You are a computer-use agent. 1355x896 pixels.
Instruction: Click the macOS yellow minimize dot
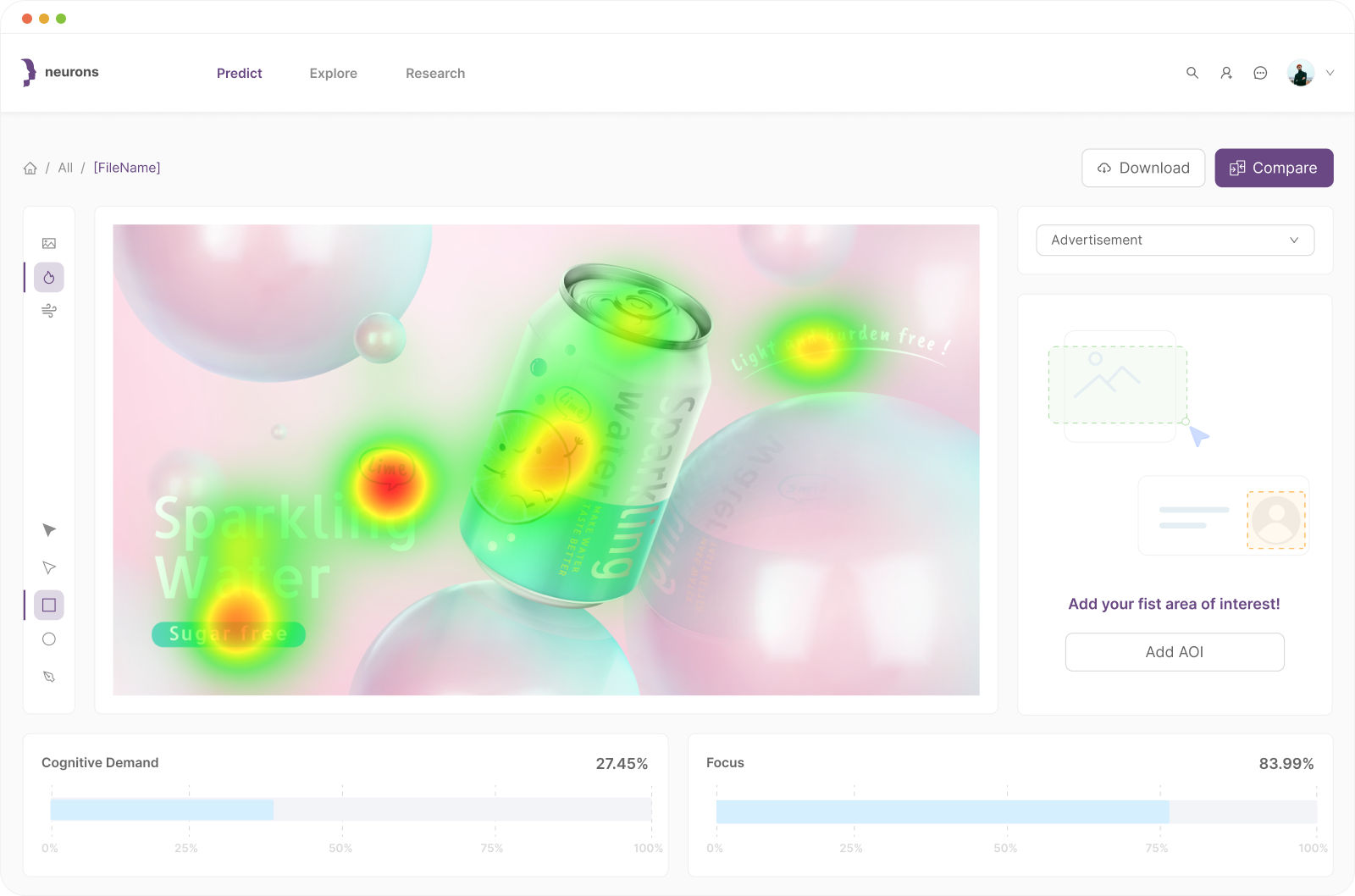(x=44, y=19)
